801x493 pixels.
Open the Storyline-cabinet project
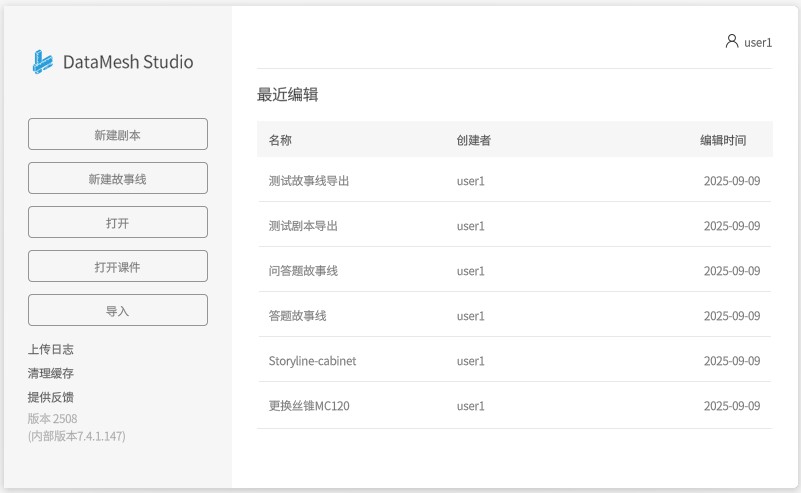click(x=312, y=361)
